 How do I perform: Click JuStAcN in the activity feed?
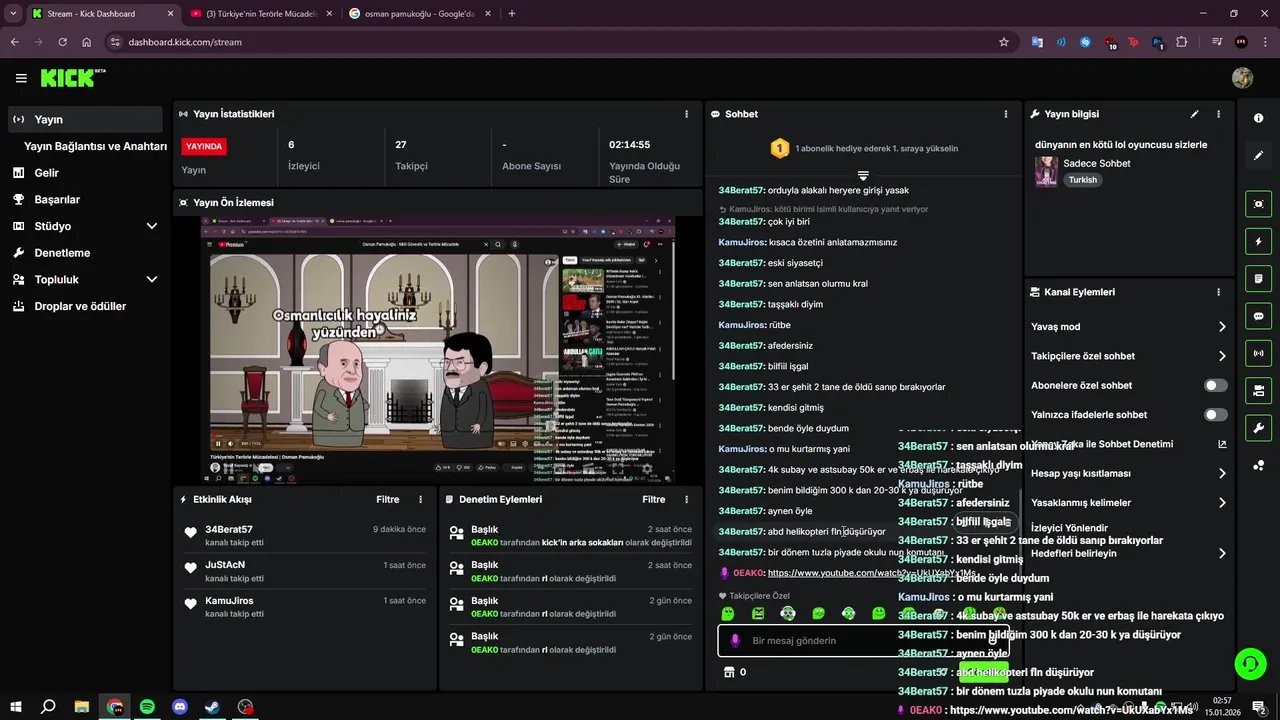225,565
